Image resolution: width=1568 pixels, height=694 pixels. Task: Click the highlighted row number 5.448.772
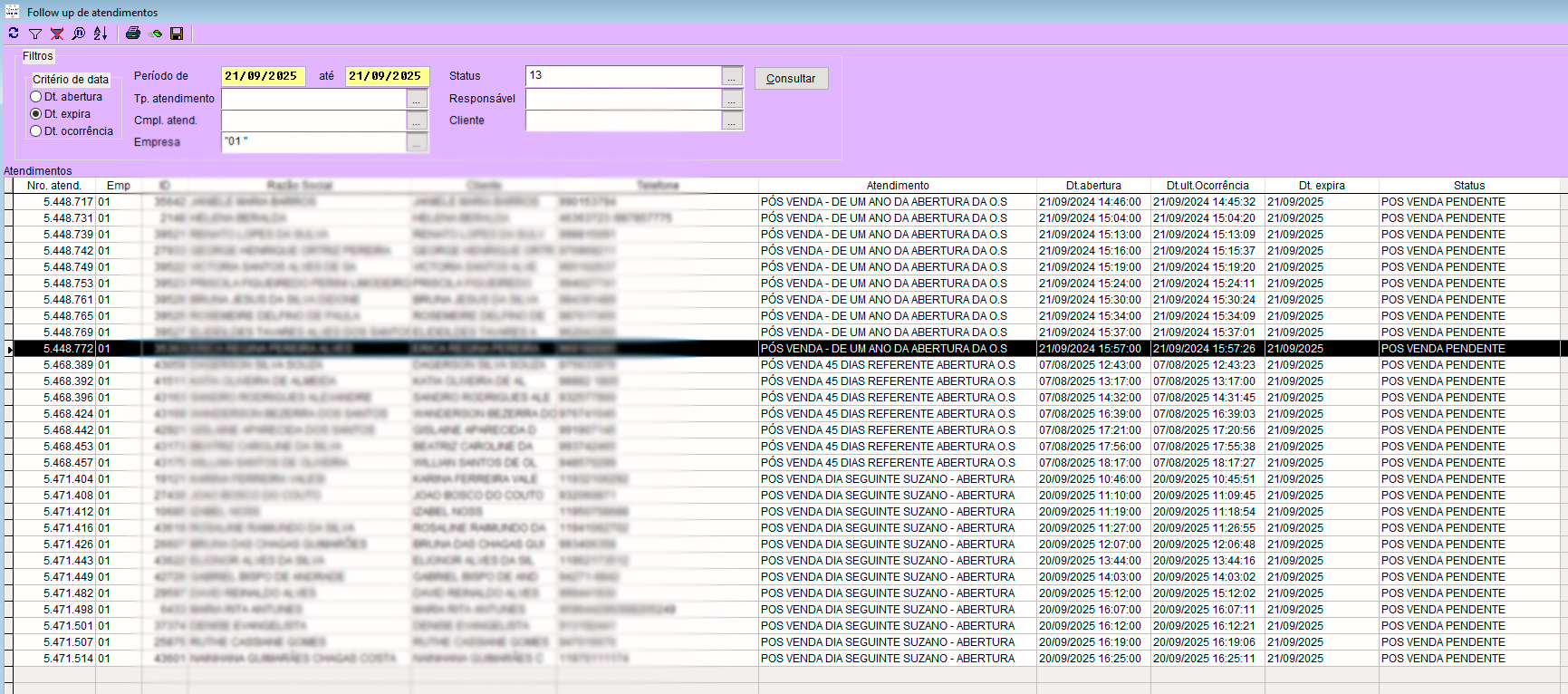click(68, 349)
